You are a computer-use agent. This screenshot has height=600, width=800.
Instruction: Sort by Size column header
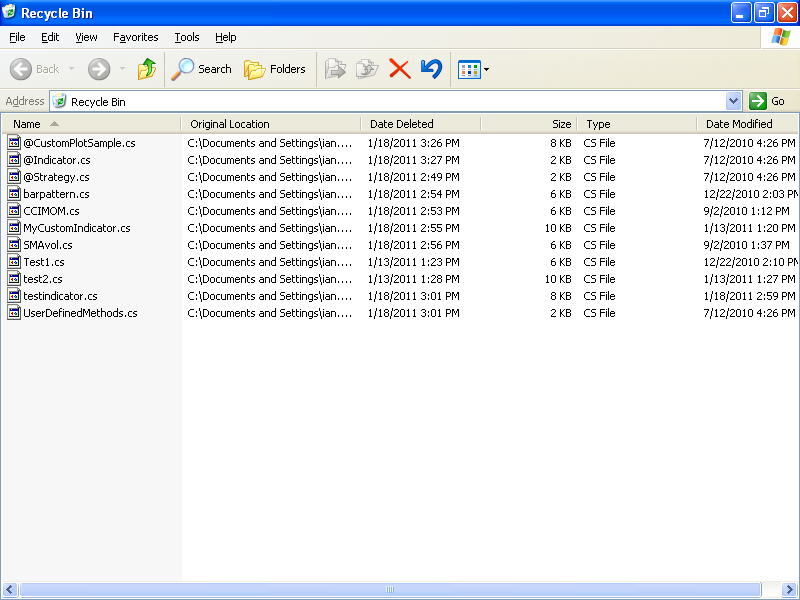point(529,124)
